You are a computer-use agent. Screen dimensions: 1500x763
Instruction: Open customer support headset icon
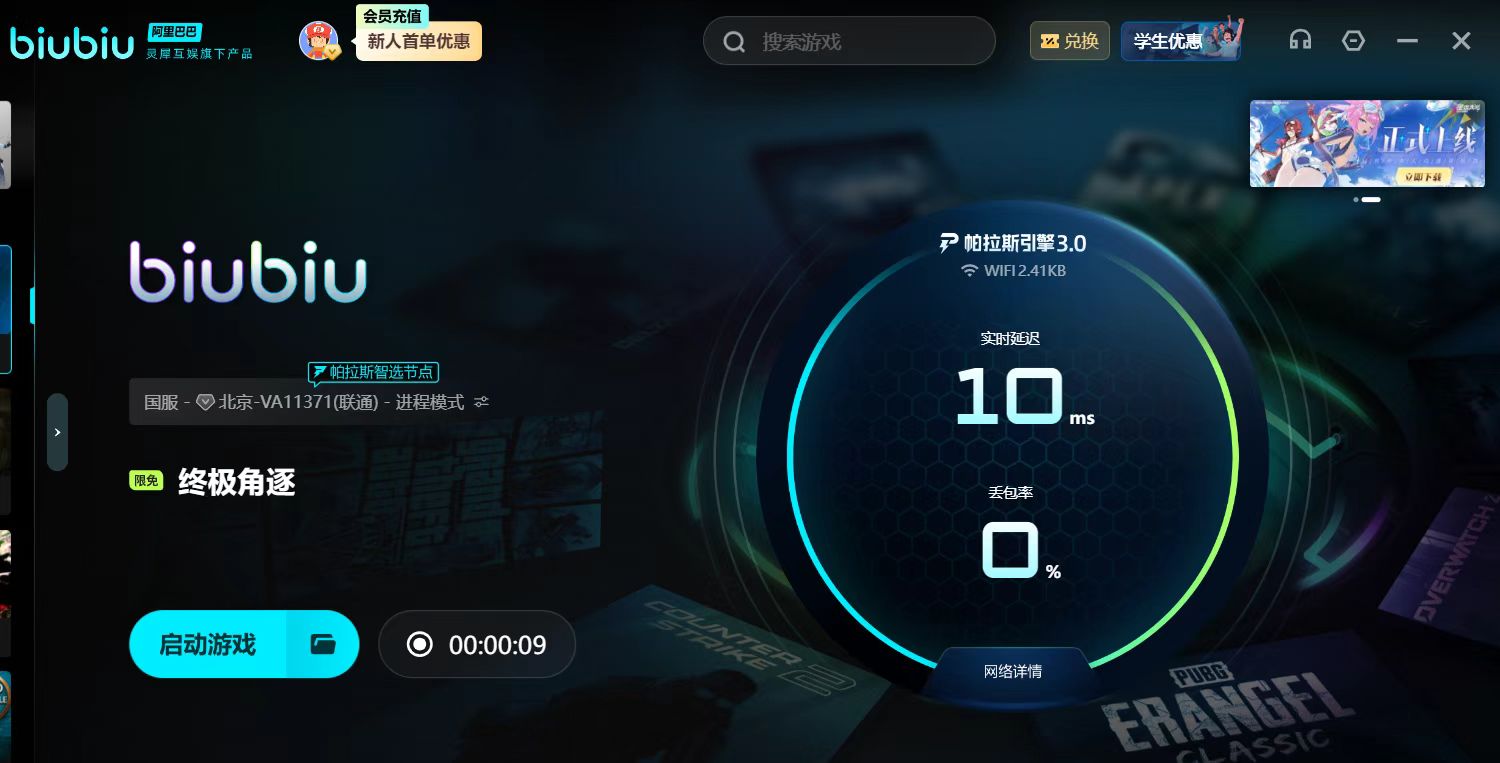tap(1300, 41)
